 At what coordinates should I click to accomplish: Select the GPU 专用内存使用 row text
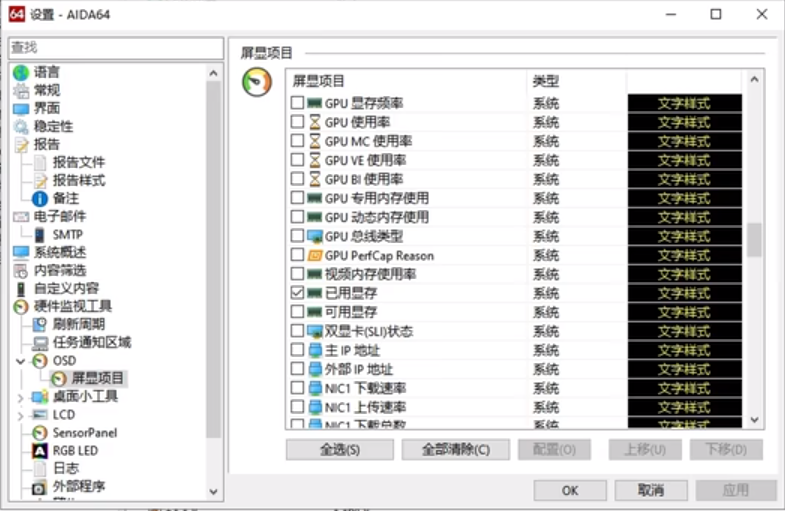376,198
